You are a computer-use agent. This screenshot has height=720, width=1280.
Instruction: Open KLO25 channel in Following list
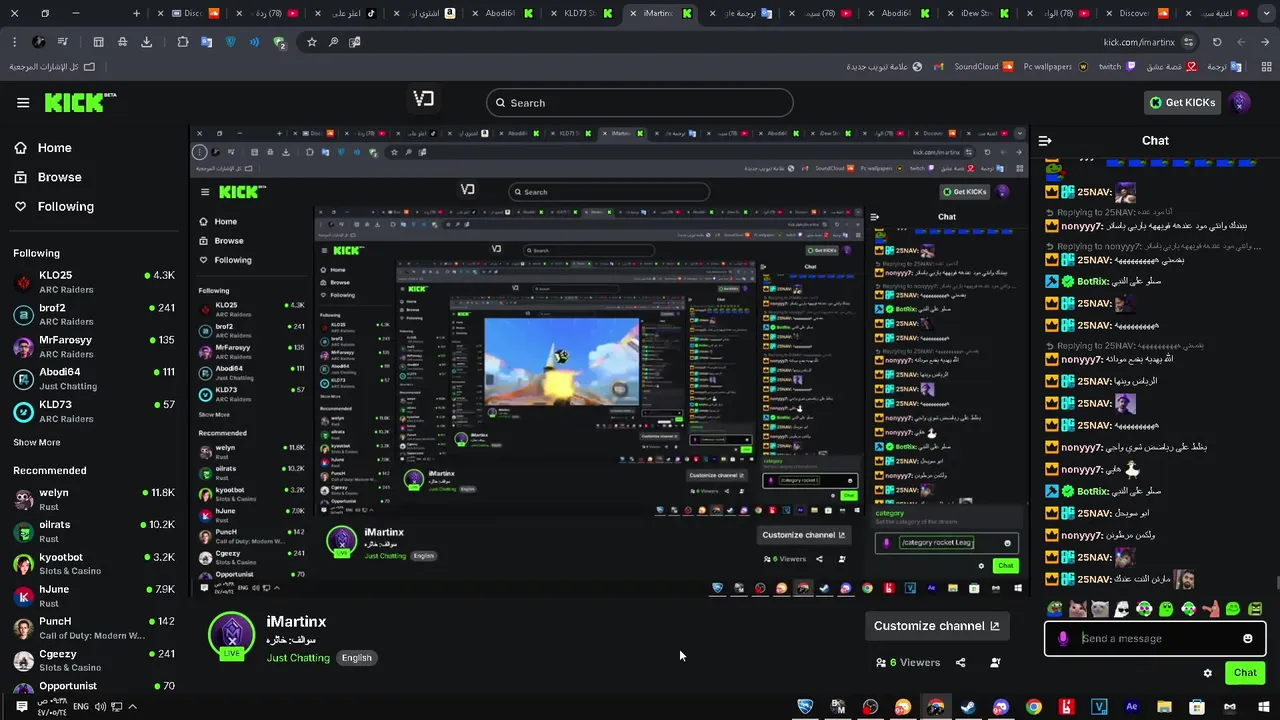click(94, 282)
